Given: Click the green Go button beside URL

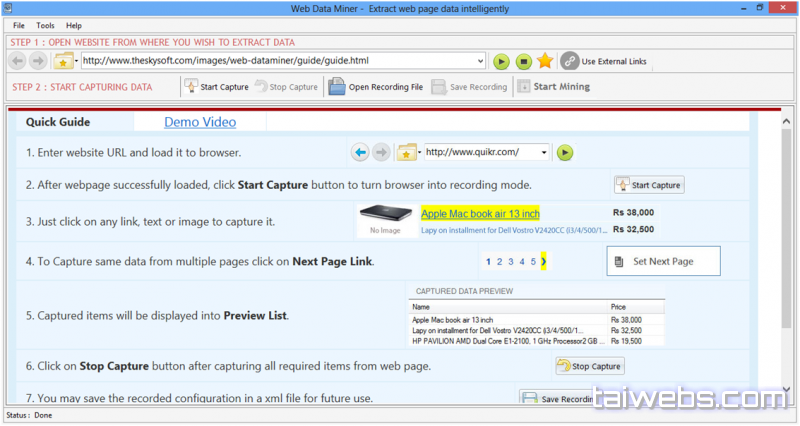Looking at the screenshot, I should click(502, 61).
